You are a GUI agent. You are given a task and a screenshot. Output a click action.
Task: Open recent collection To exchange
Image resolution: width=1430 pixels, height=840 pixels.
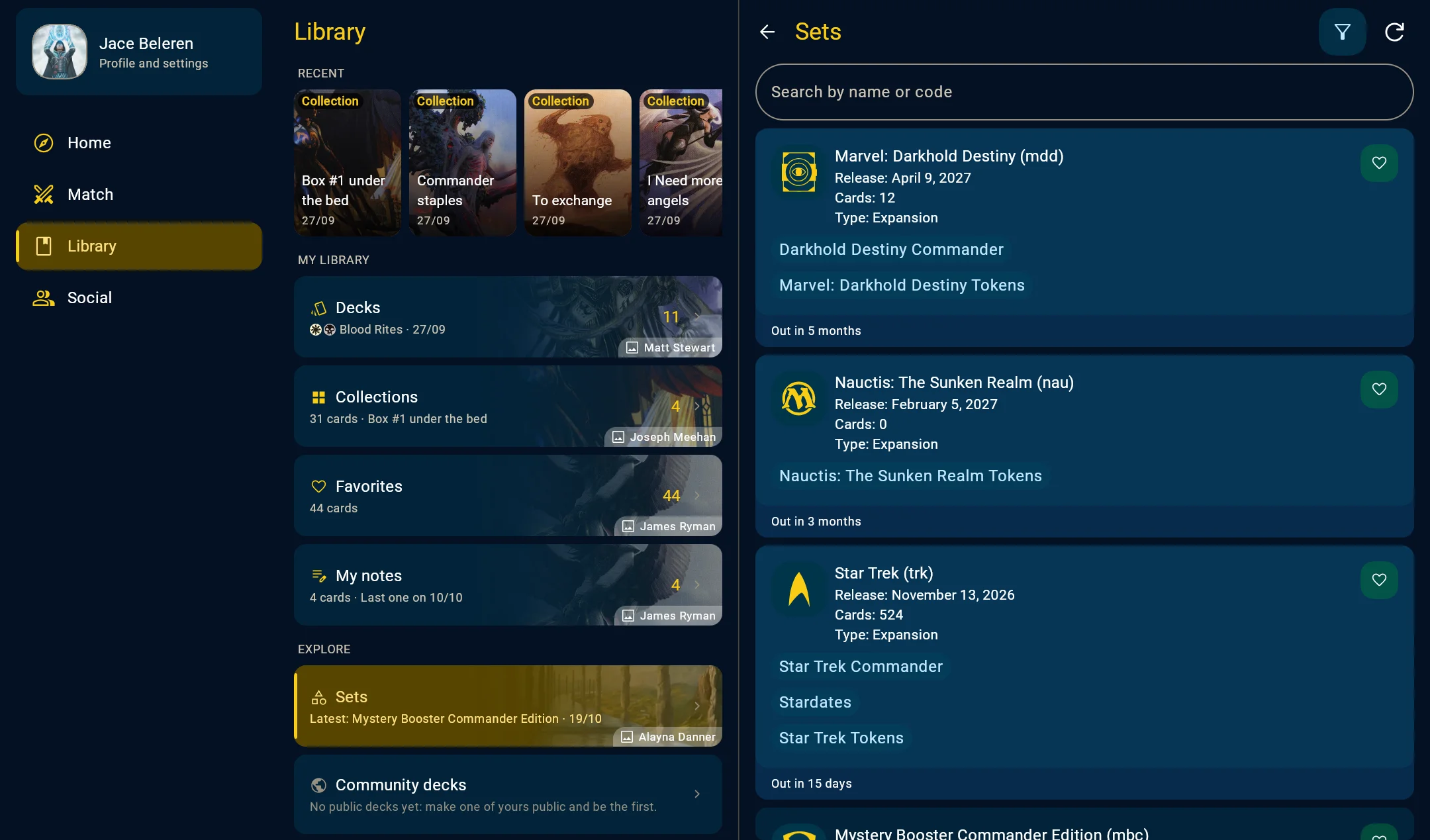(578, 163)
